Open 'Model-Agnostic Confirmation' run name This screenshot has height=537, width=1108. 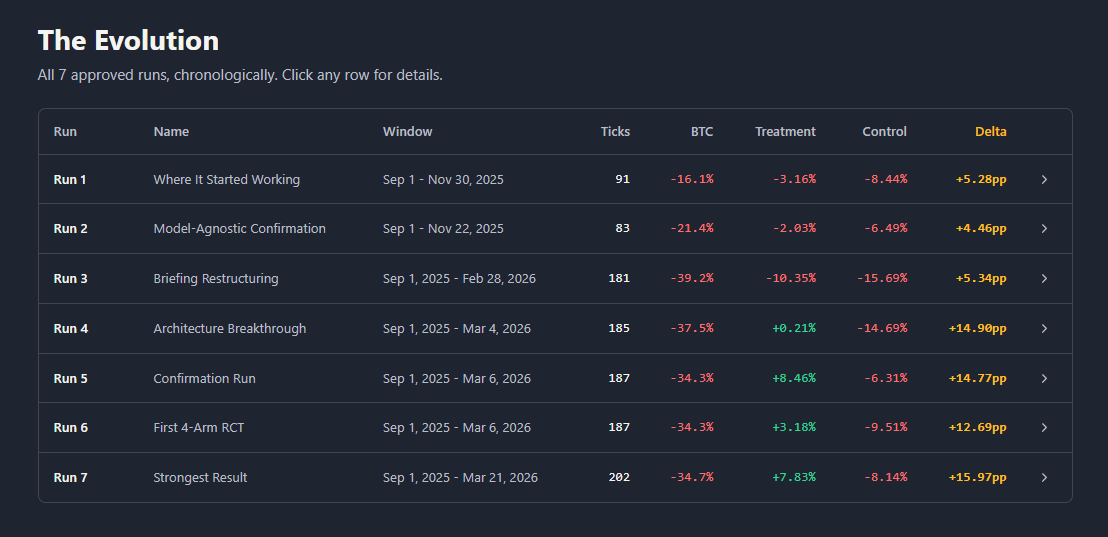click(240, 229)
